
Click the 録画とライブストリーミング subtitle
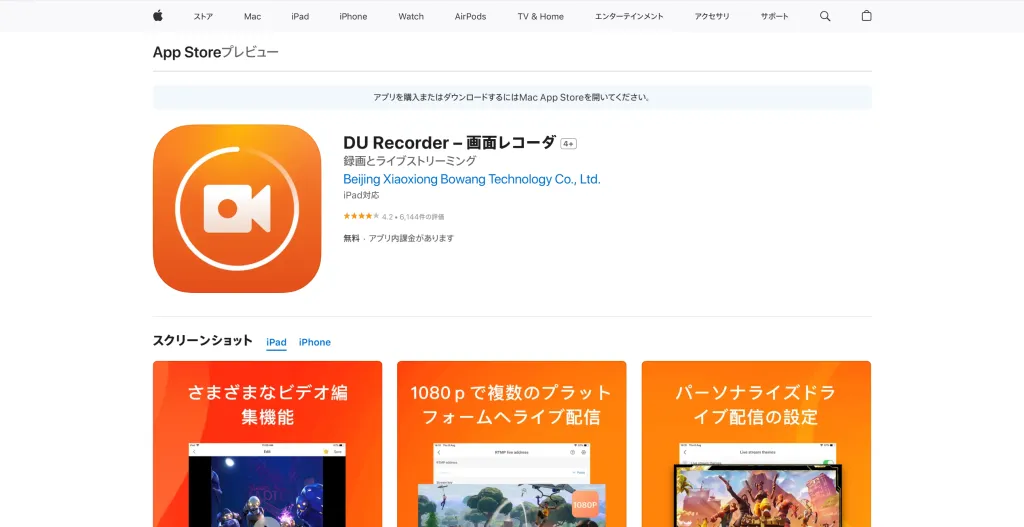point(409,161)
